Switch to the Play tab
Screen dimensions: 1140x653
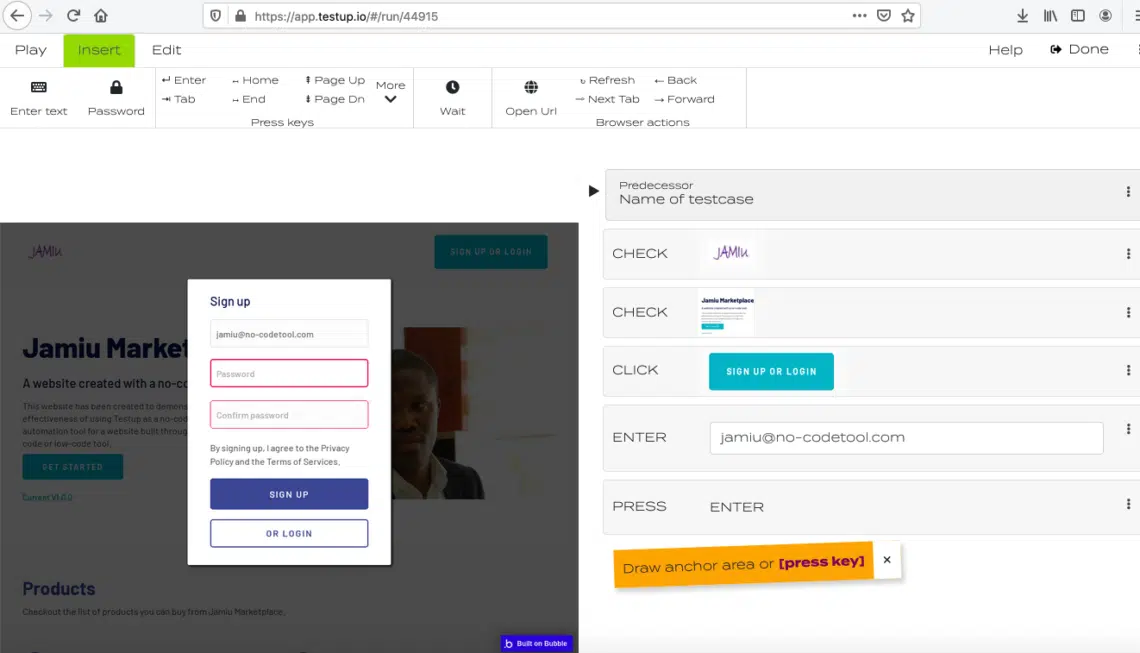tap(31, 50)
